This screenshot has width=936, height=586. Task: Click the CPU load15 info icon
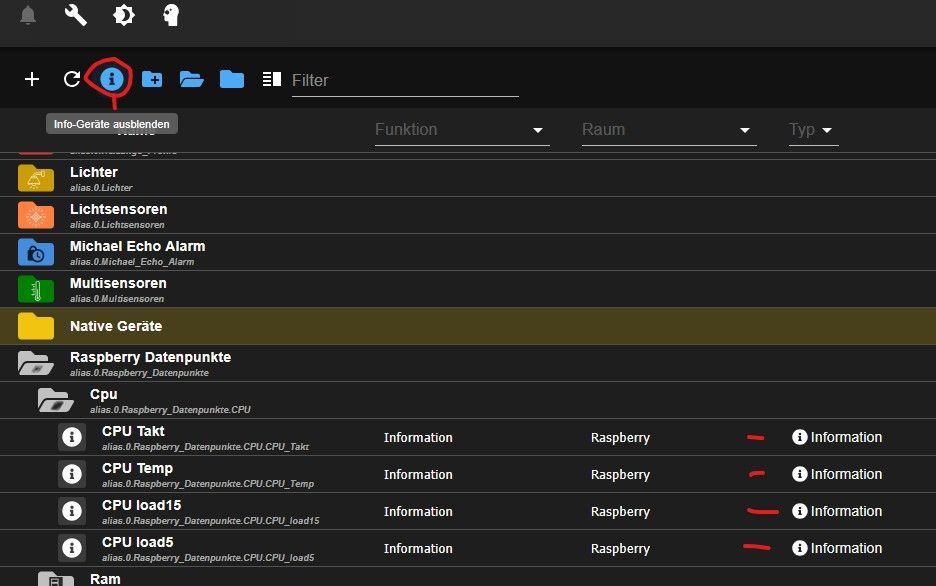[x=72, y=511]
